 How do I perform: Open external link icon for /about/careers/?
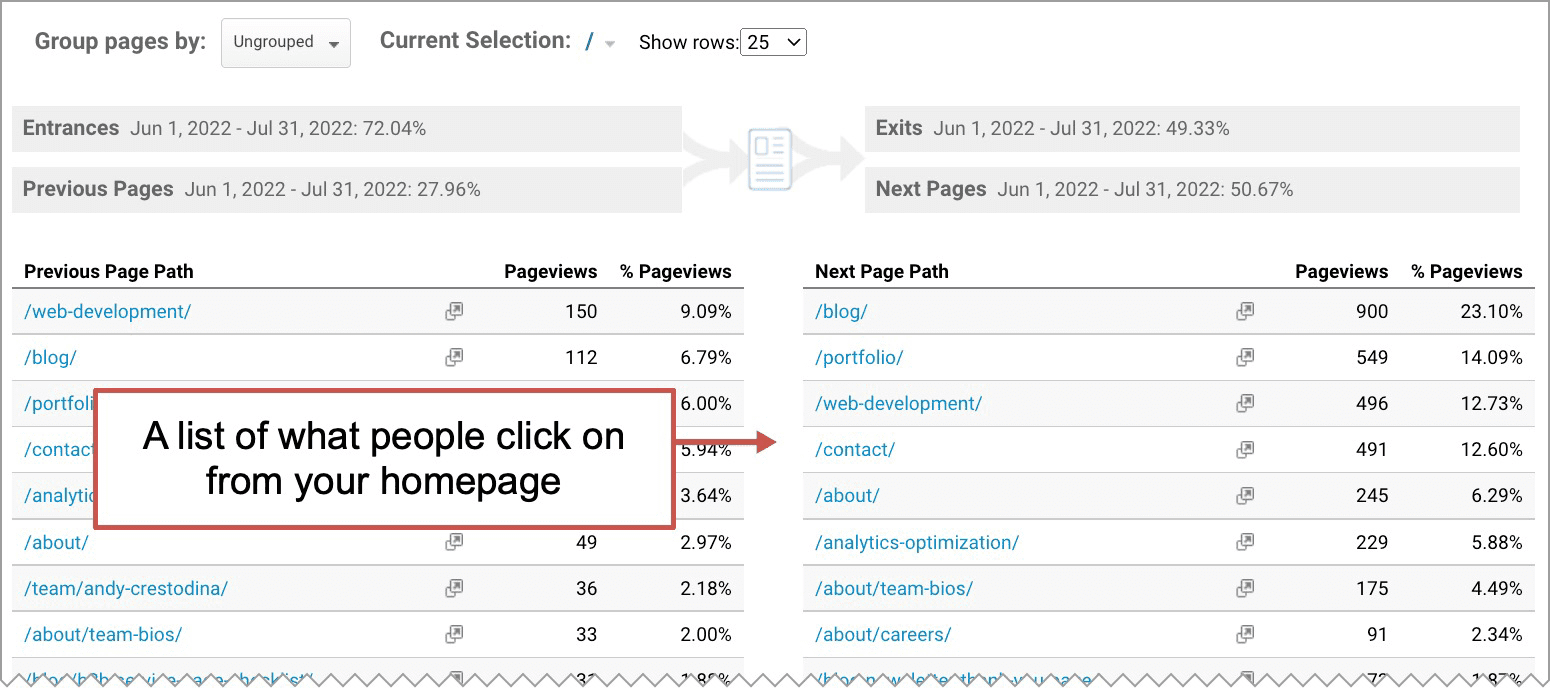(x=1245, y=634)
